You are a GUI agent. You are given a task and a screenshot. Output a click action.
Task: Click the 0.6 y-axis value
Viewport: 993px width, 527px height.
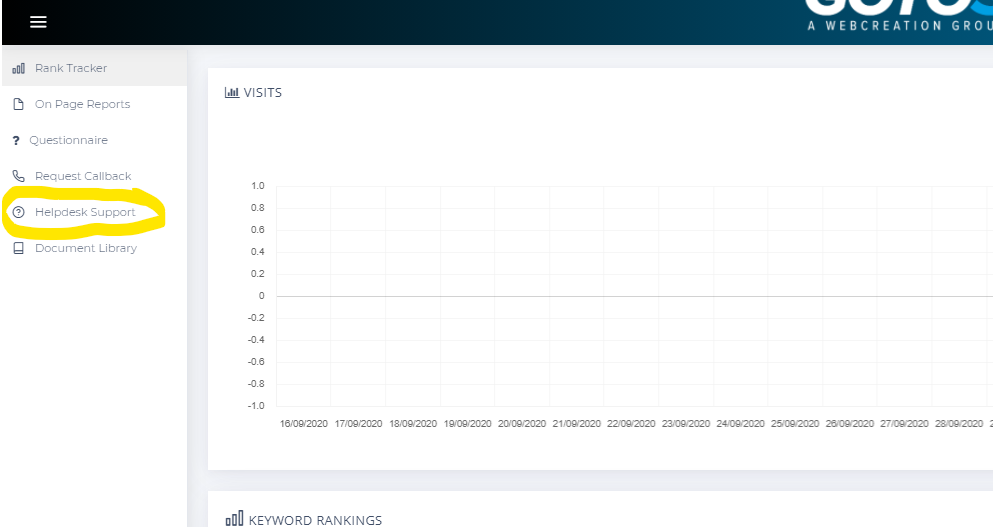point(258,230)
